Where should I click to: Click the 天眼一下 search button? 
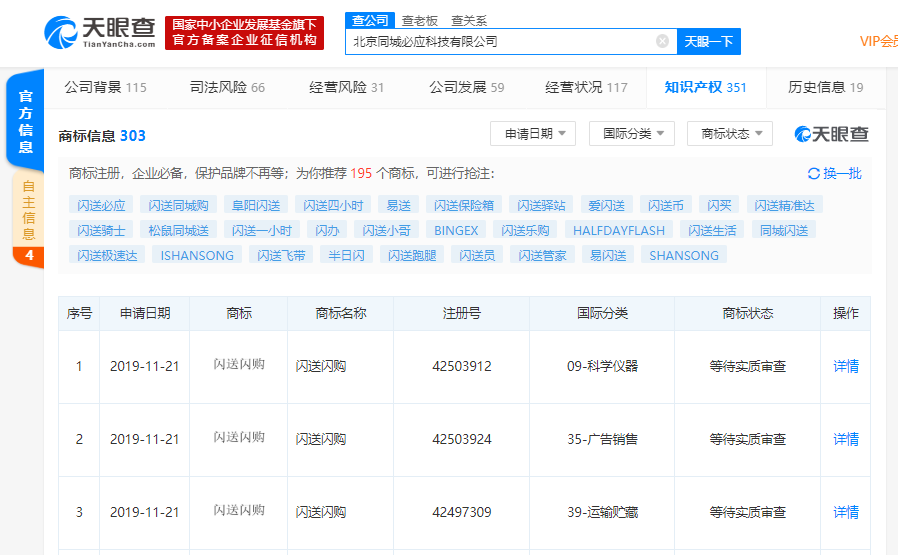tap(708, 42)
